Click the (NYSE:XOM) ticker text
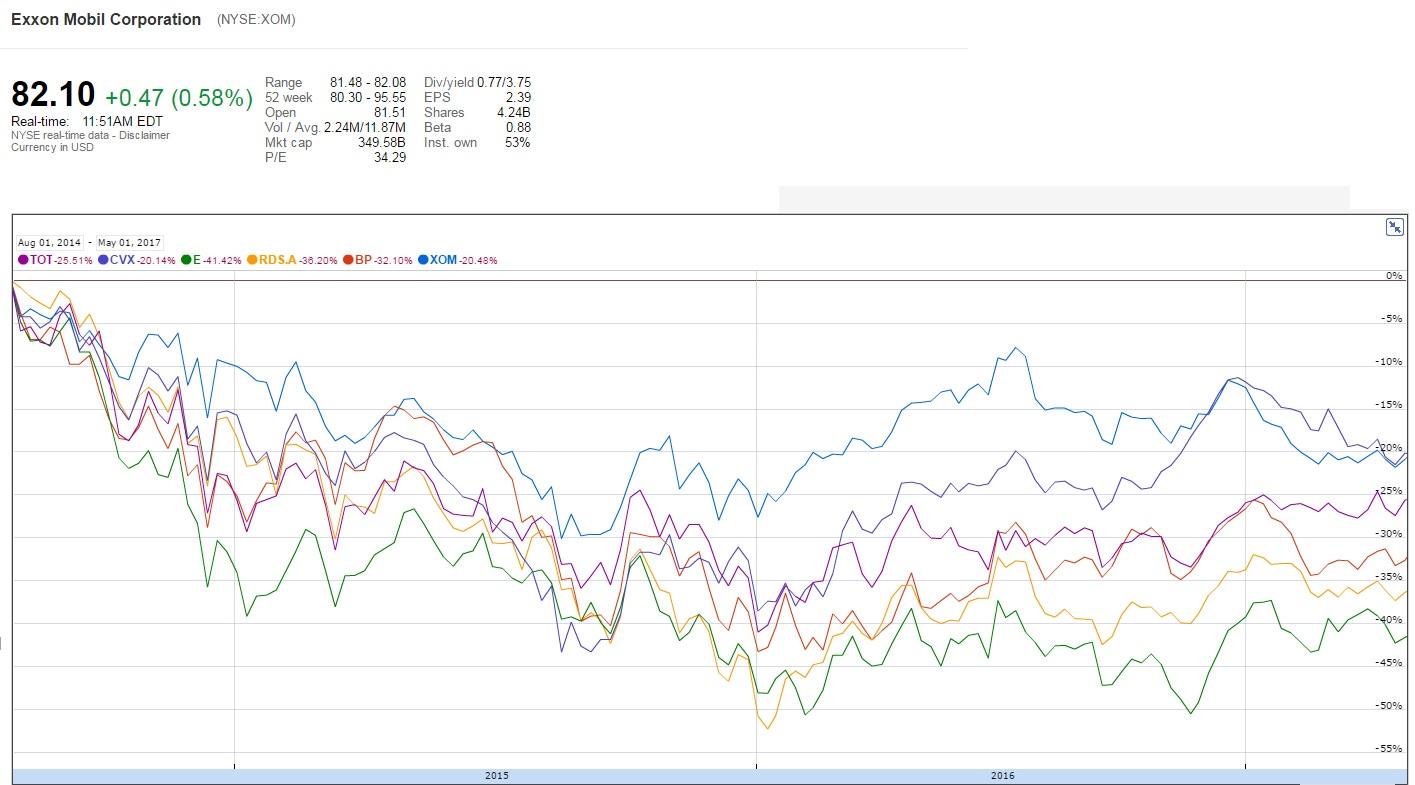The height and width of the screenshot is (785, 1415). (256, 19)
